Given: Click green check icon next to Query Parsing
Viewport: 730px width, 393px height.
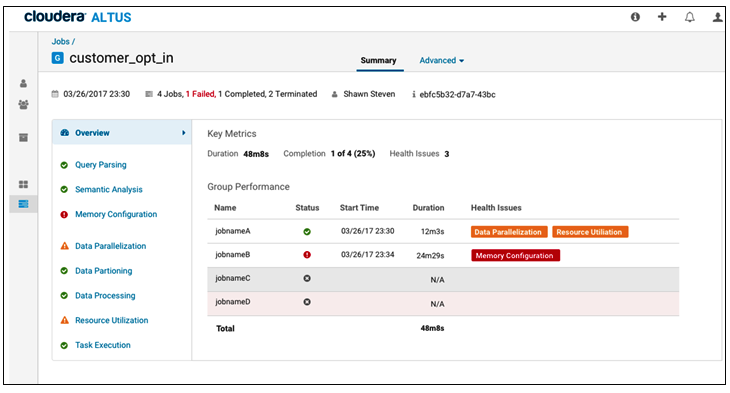Looking at the screenshot, I should coord(64,165).
